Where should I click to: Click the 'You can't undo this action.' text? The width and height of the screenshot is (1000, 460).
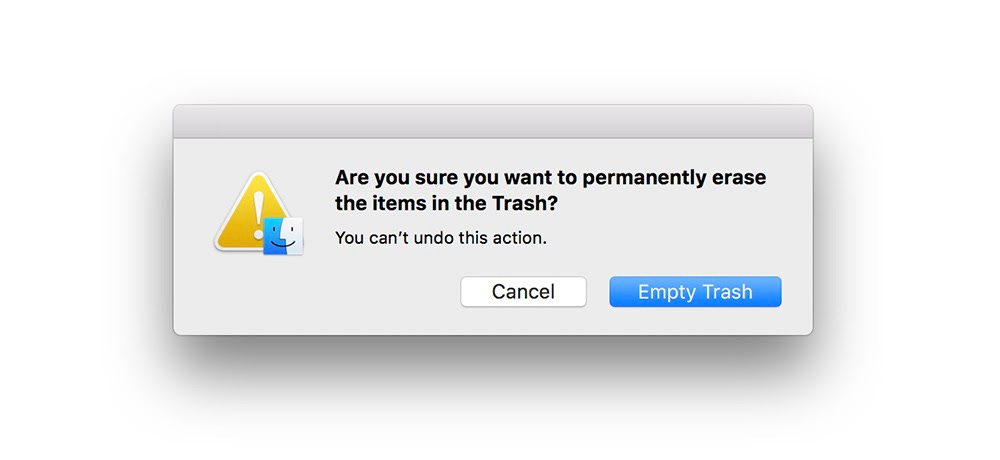(441, 239)
